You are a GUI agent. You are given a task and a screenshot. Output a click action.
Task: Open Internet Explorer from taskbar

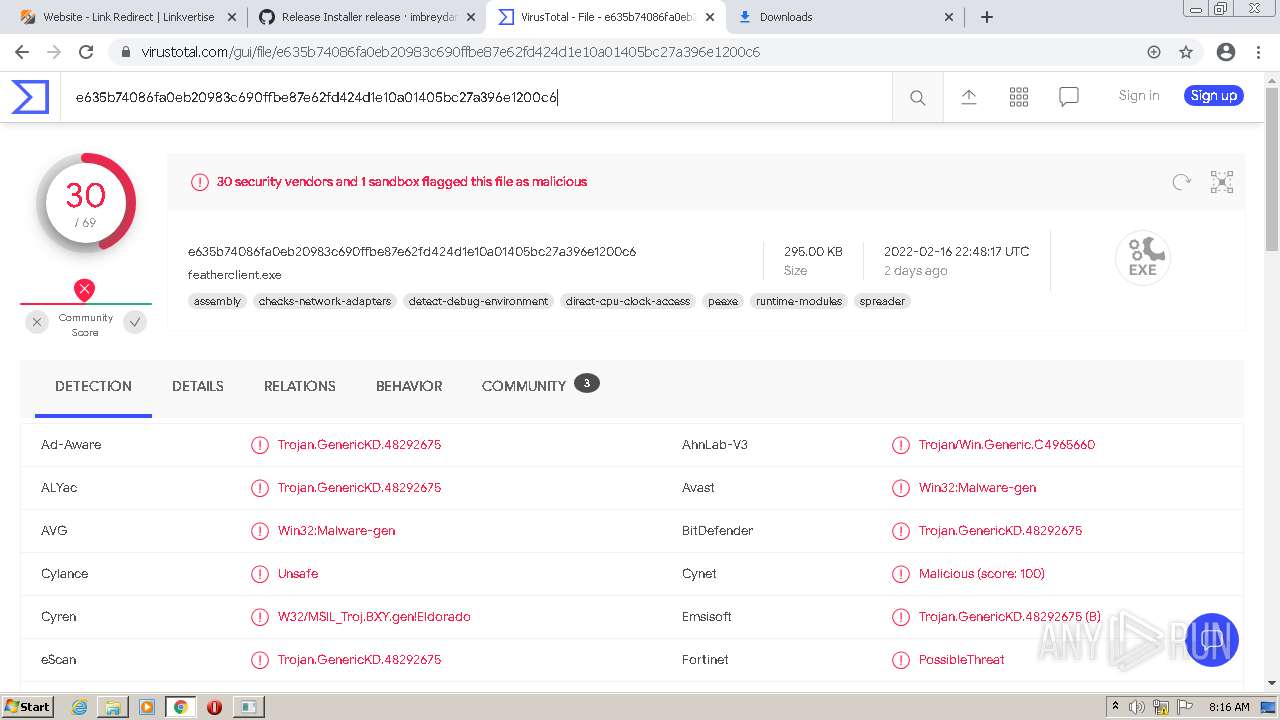coord(79,707)
